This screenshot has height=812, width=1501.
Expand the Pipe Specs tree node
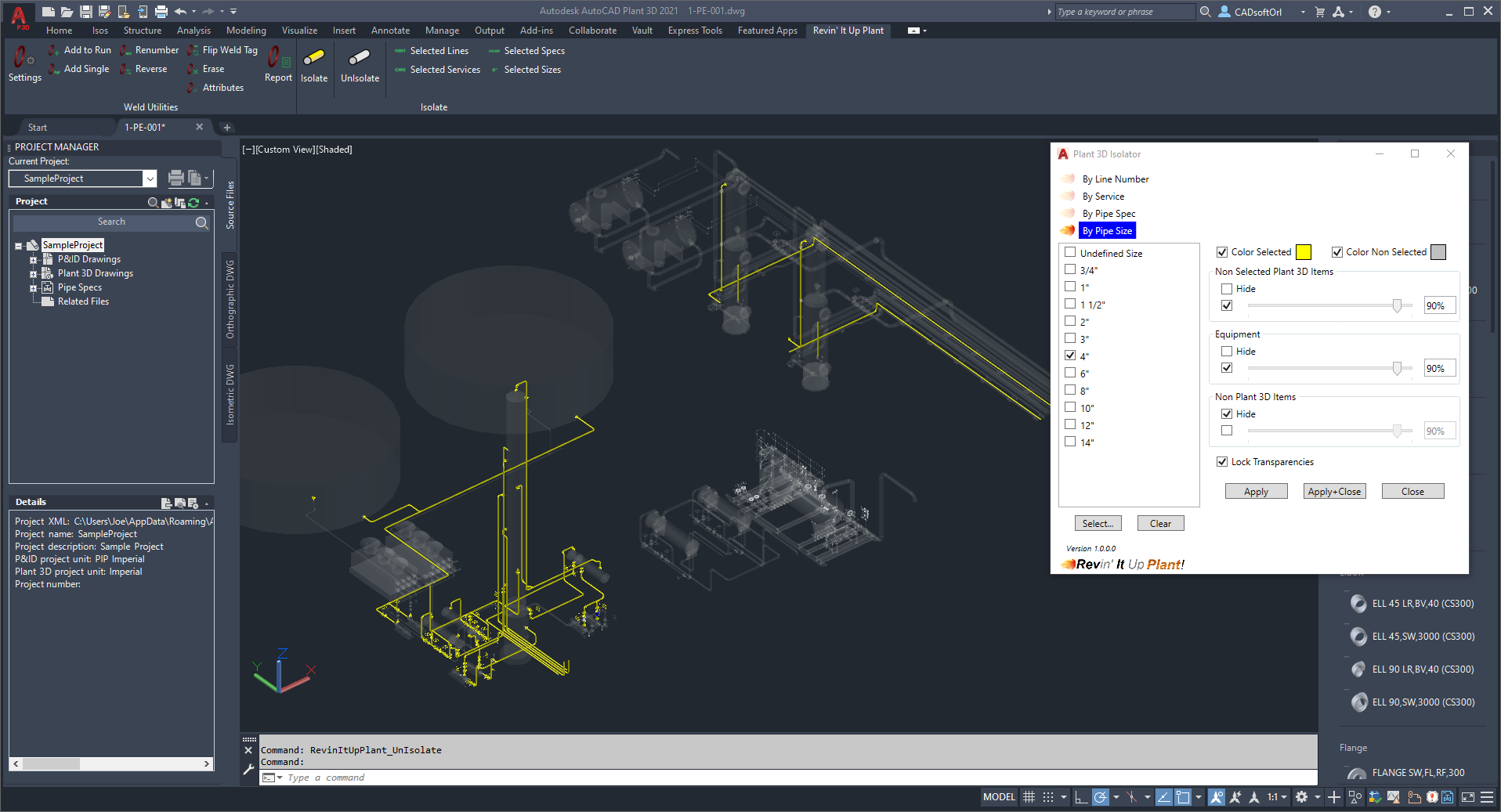(33, 288)
